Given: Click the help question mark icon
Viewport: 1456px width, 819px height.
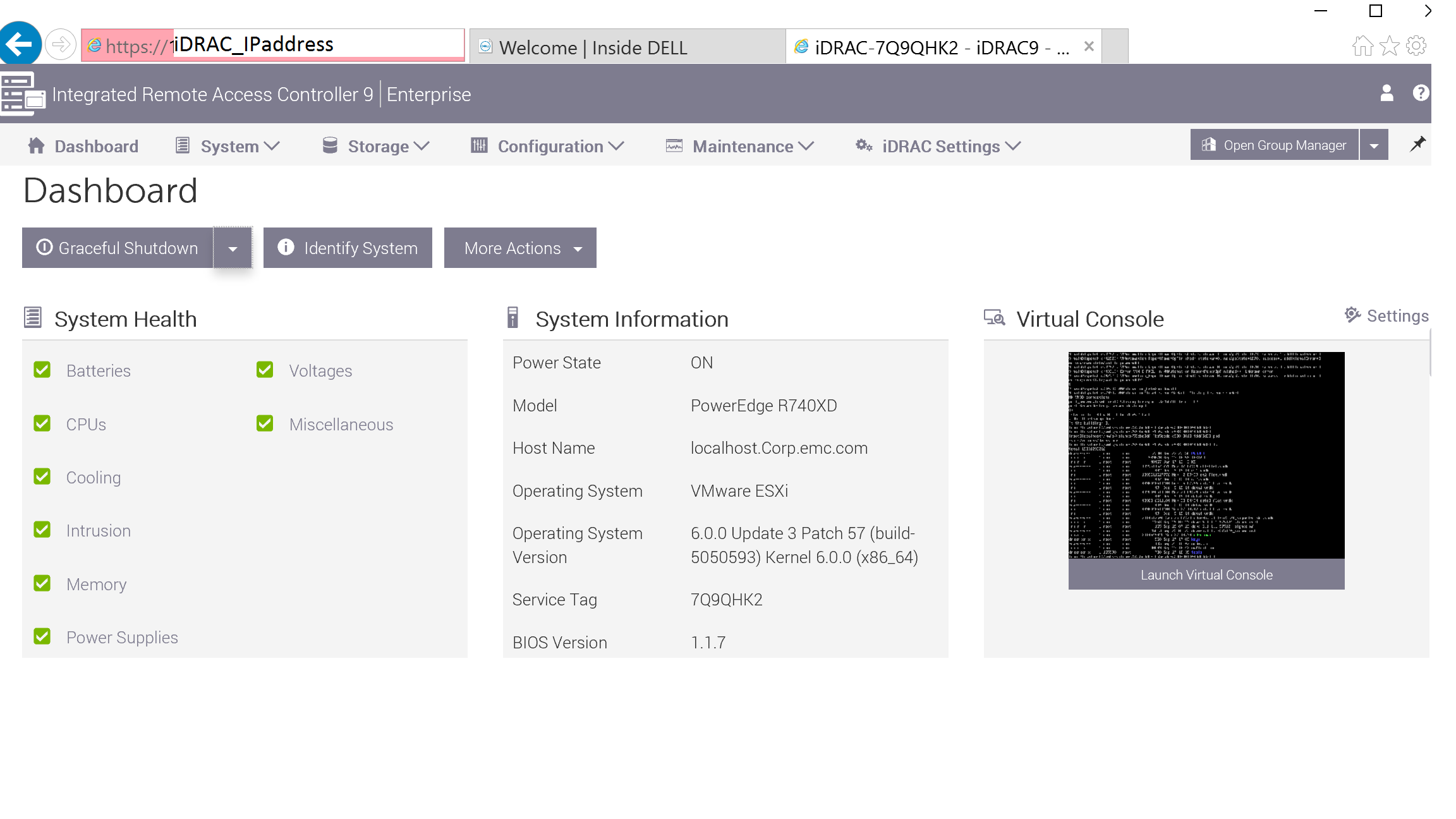Looking at the screenshot, I should pos(1420,94).
